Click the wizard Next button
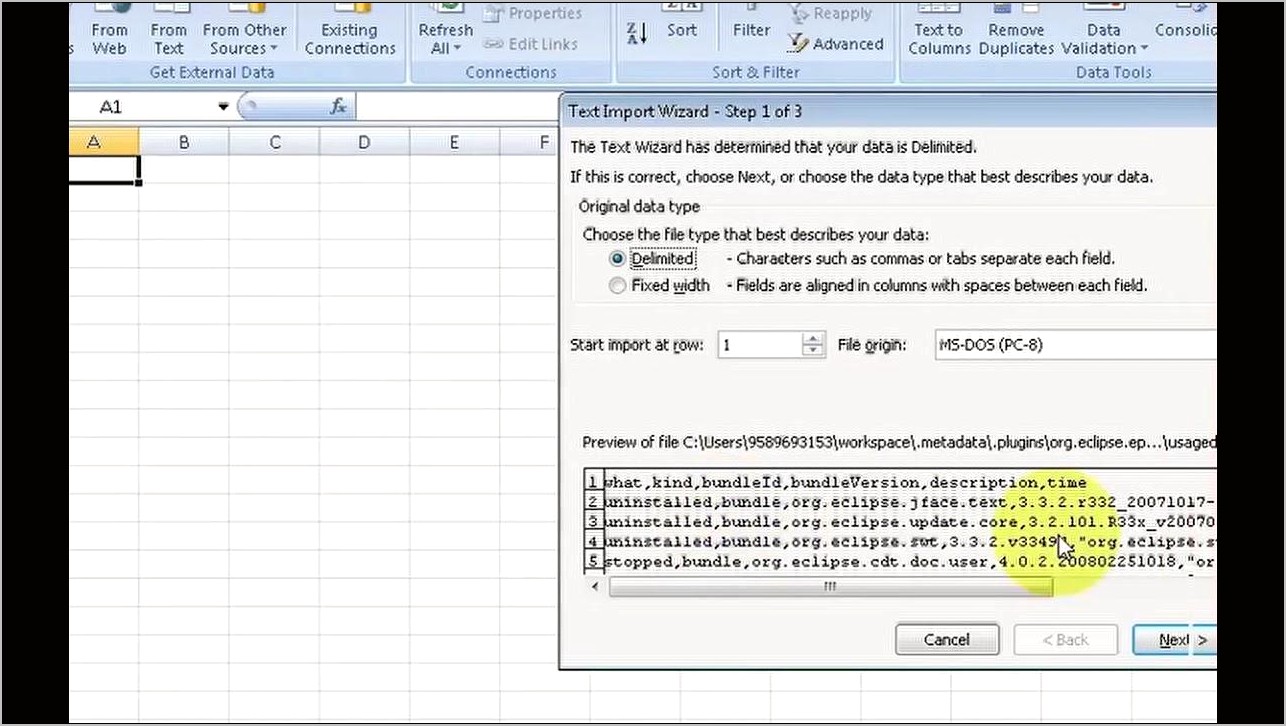The width and height of the screenshot is (1286, 726). (x=1175, y=640)
